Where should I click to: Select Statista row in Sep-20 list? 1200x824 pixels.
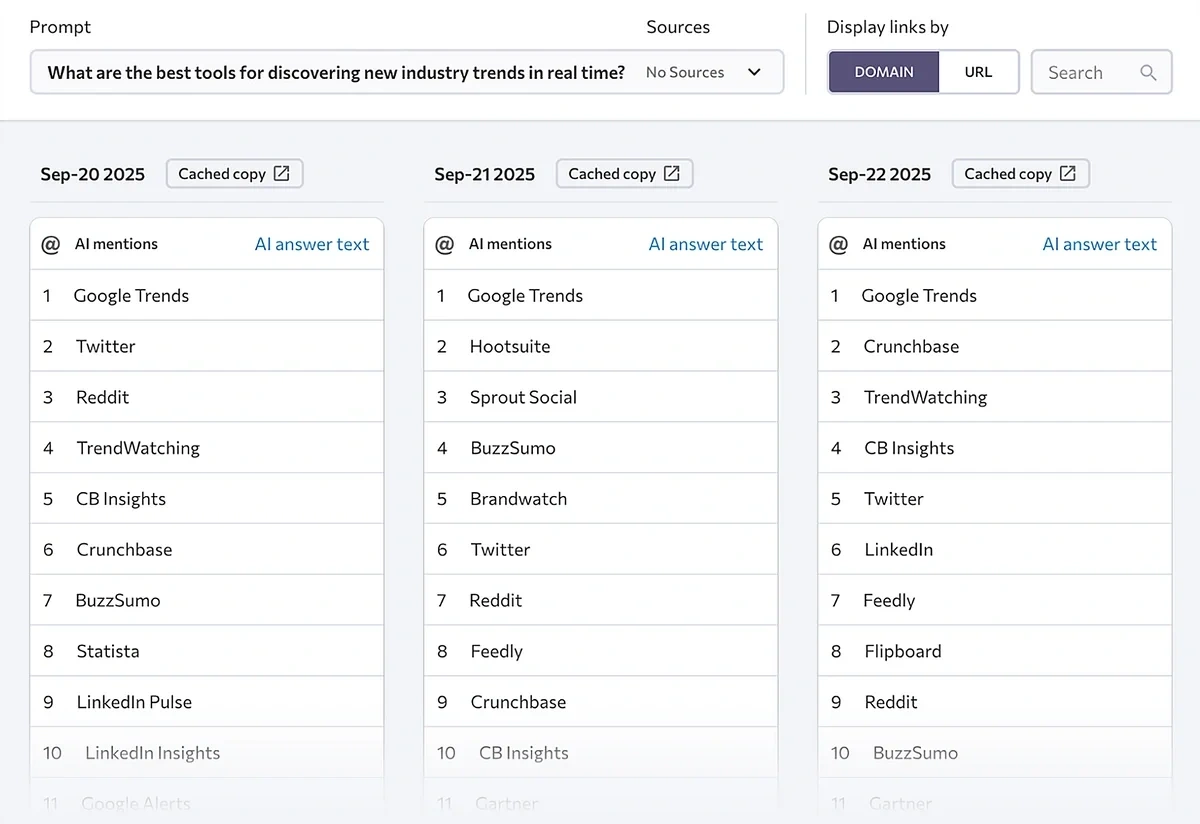tap(108, 651)
